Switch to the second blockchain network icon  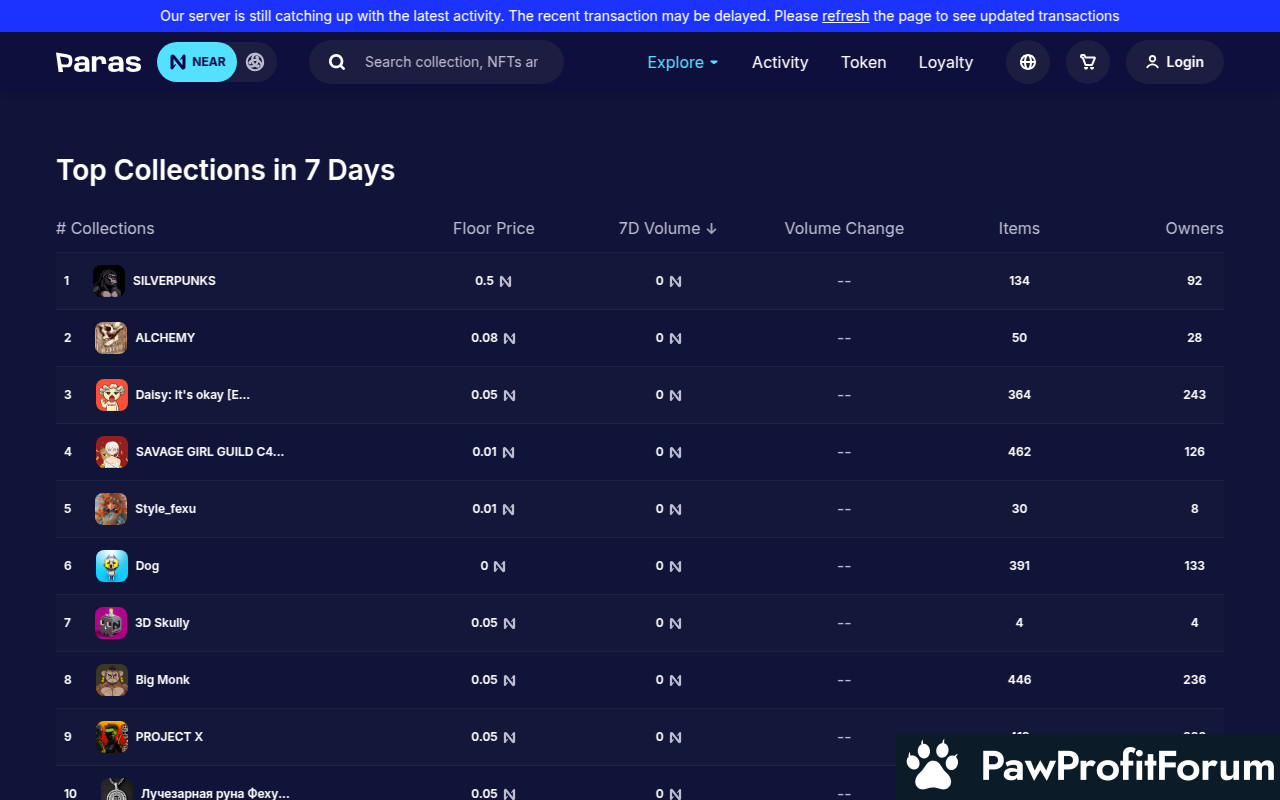point(255,62)
